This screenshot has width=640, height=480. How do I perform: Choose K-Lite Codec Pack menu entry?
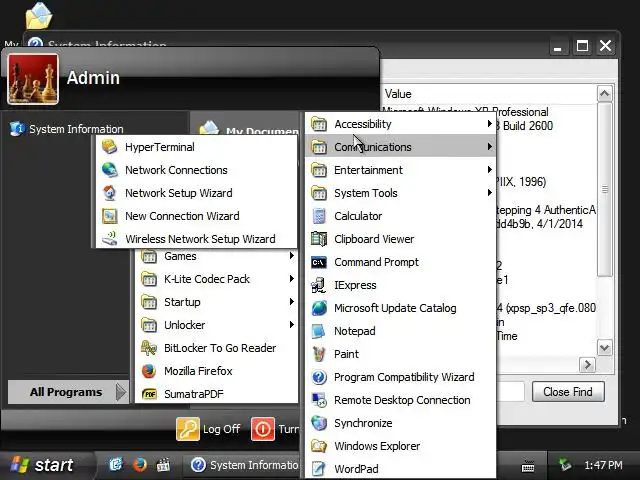click(x=217, y=279)
